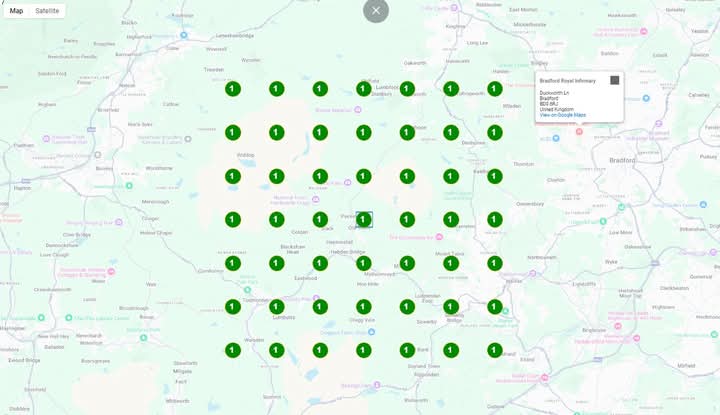Click the green marker overlapping the Oldfield label

pyautogui.click(x=364, y=89)
